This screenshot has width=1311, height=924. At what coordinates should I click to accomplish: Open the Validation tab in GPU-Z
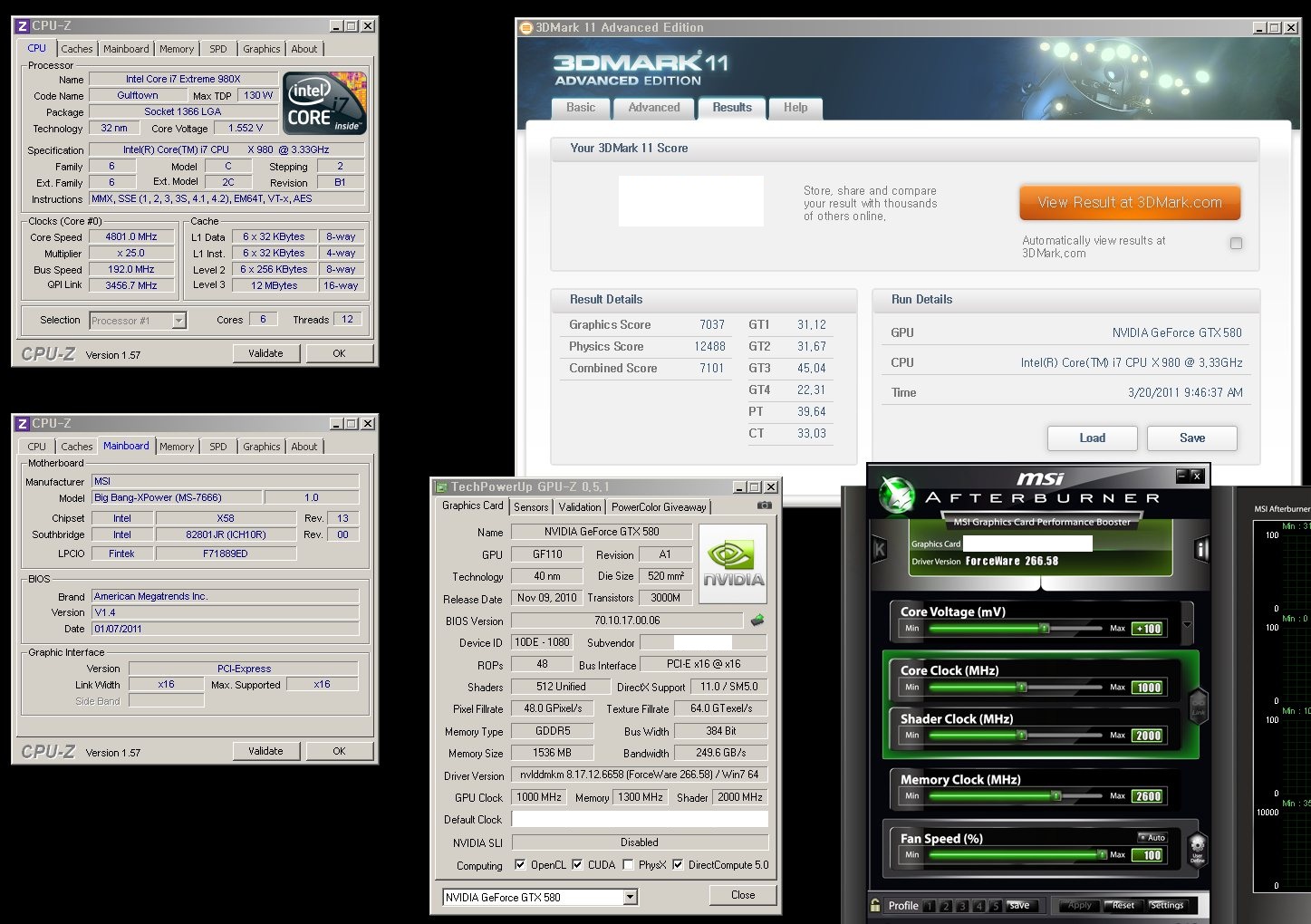[x=580, y=506]
